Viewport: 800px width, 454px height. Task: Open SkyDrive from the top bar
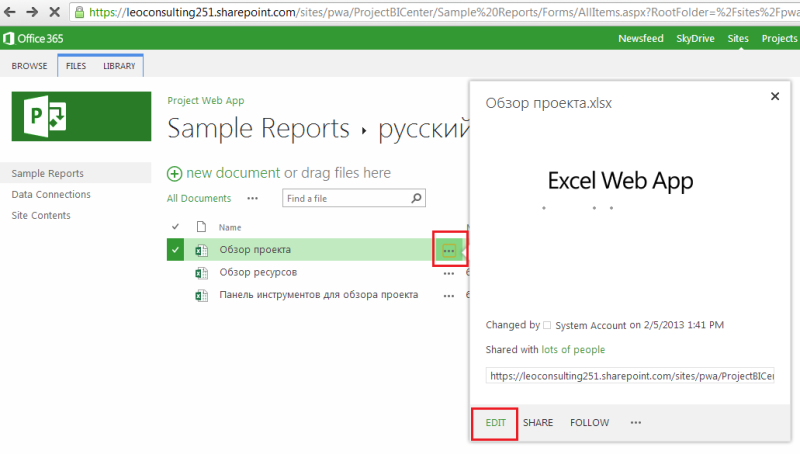pyautogui.click(x=695, y=38)
